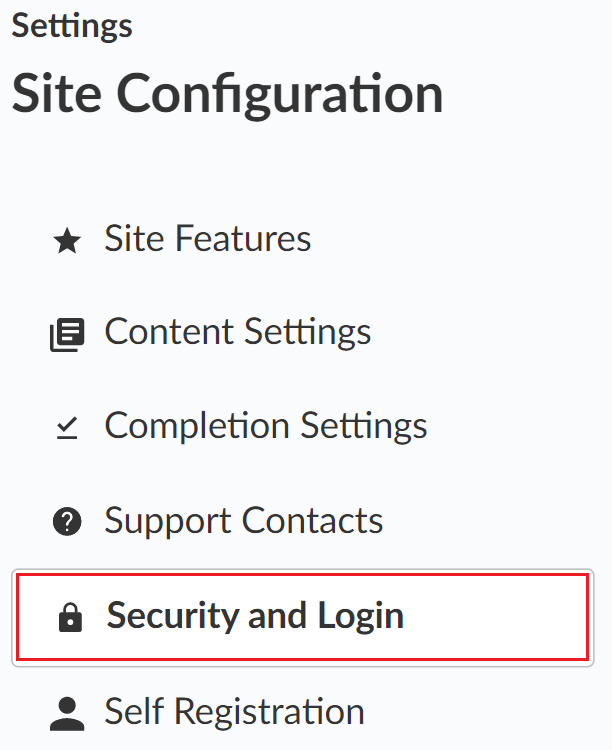Click the Settings breadcrumb text
This screenshot has width=612, height=750.
tap(72, 26)
